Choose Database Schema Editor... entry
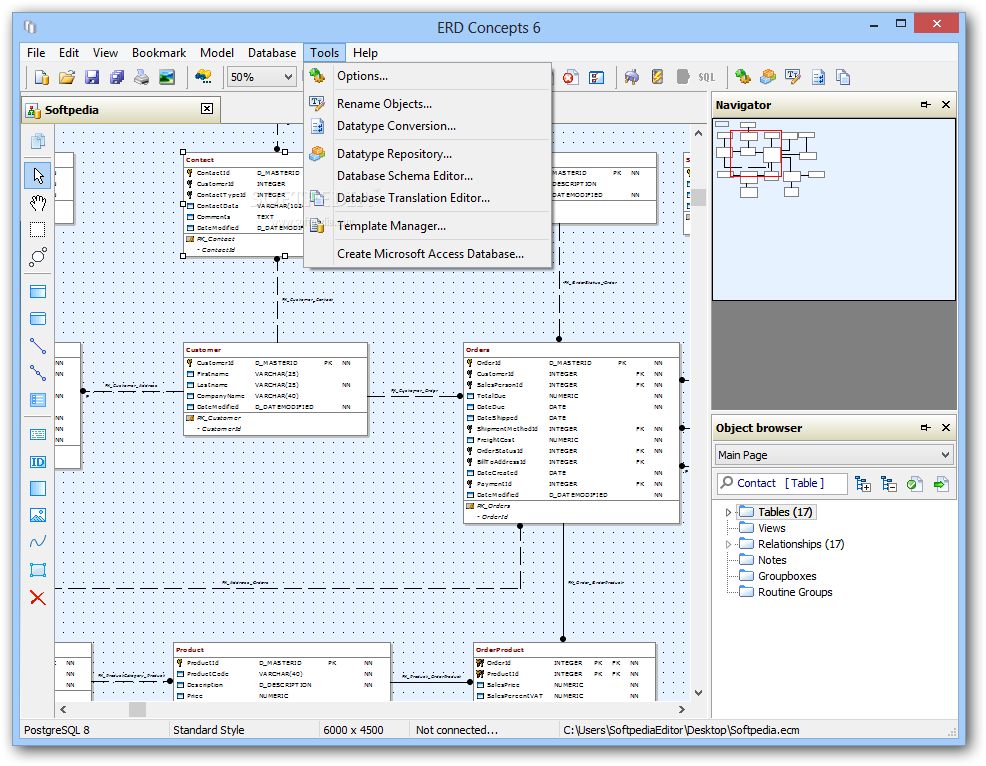Viewport: 986px width, 766px height. click(x=428, y=176)
